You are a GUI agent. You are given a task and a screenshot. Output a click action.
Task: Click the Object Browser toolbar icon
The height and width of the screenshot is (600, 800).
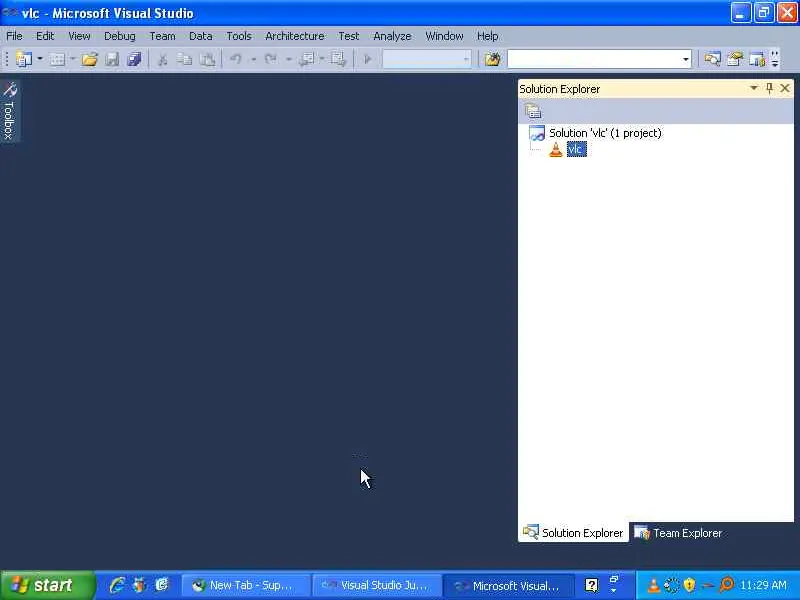pos(757,59)
